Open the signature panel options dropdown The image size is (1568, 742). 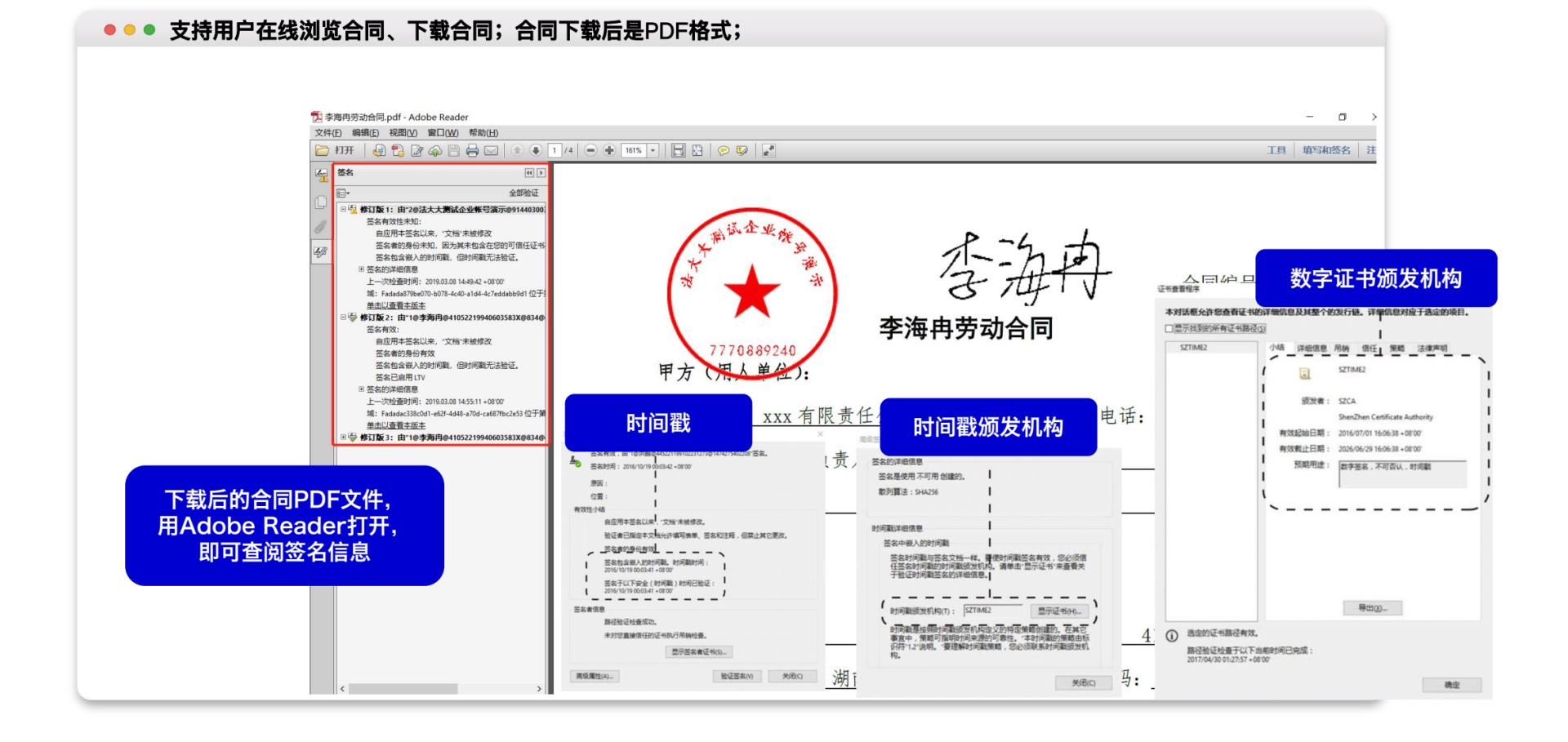[344, 193]
